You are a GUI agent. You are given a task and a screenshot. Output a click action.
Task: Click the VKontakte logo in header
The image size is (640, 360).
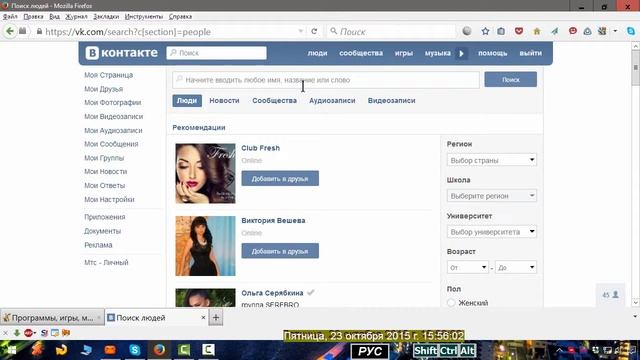(x=121, y=53)
